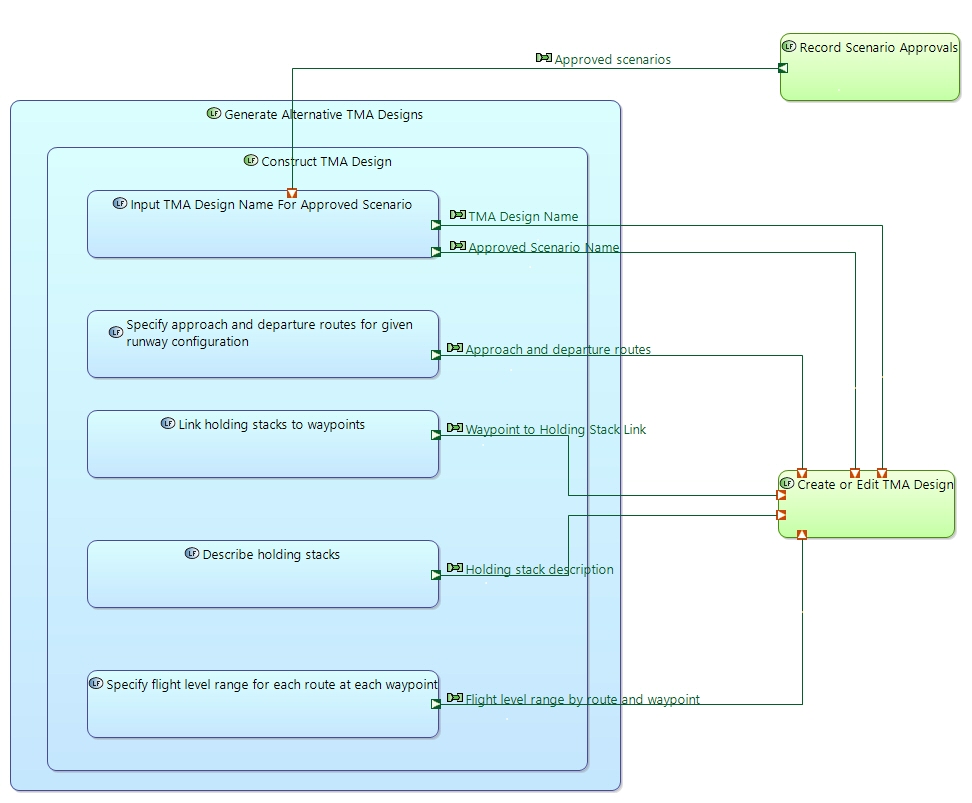Click LF icon of Link holding stacks to waypoints
The height and width of the screenshot is (803, 972).
[x=168, y=424]
